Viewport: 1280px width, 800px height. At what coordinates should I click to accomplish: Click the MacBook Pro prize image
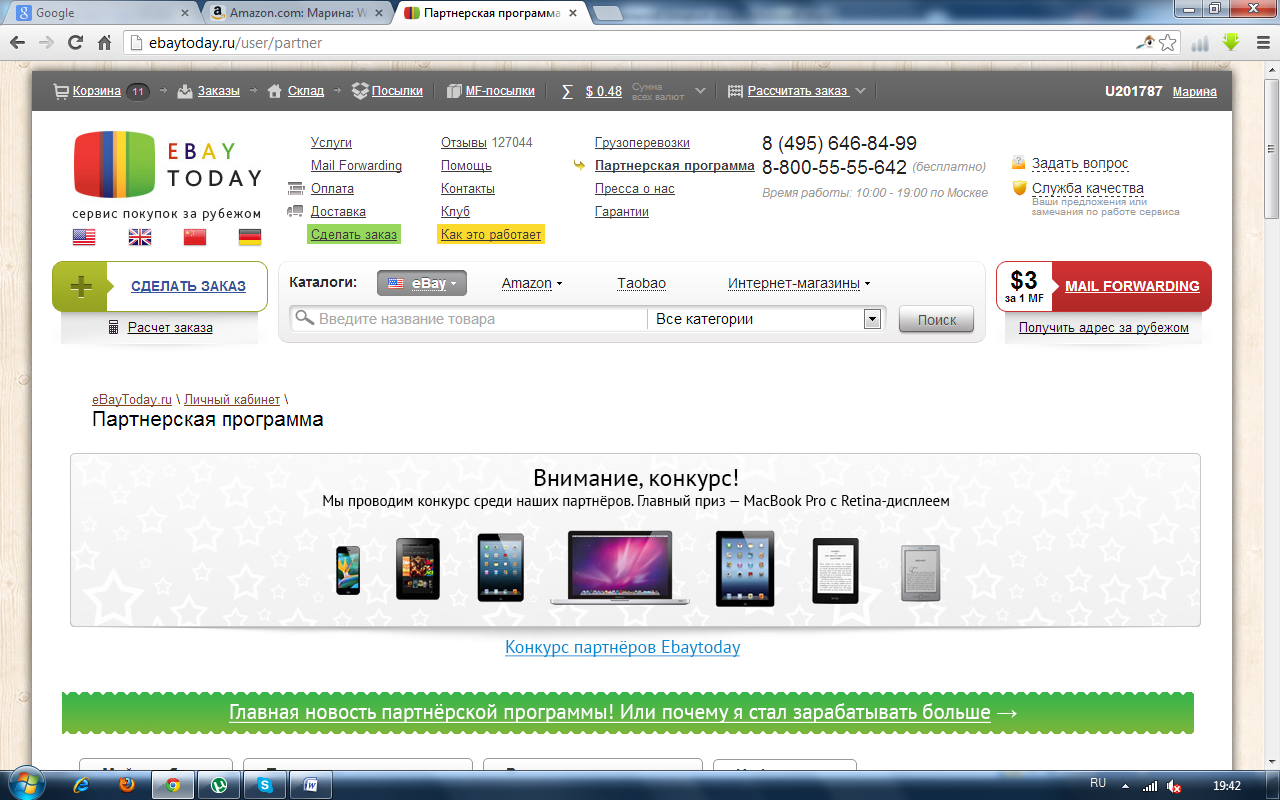coord(620,568)
